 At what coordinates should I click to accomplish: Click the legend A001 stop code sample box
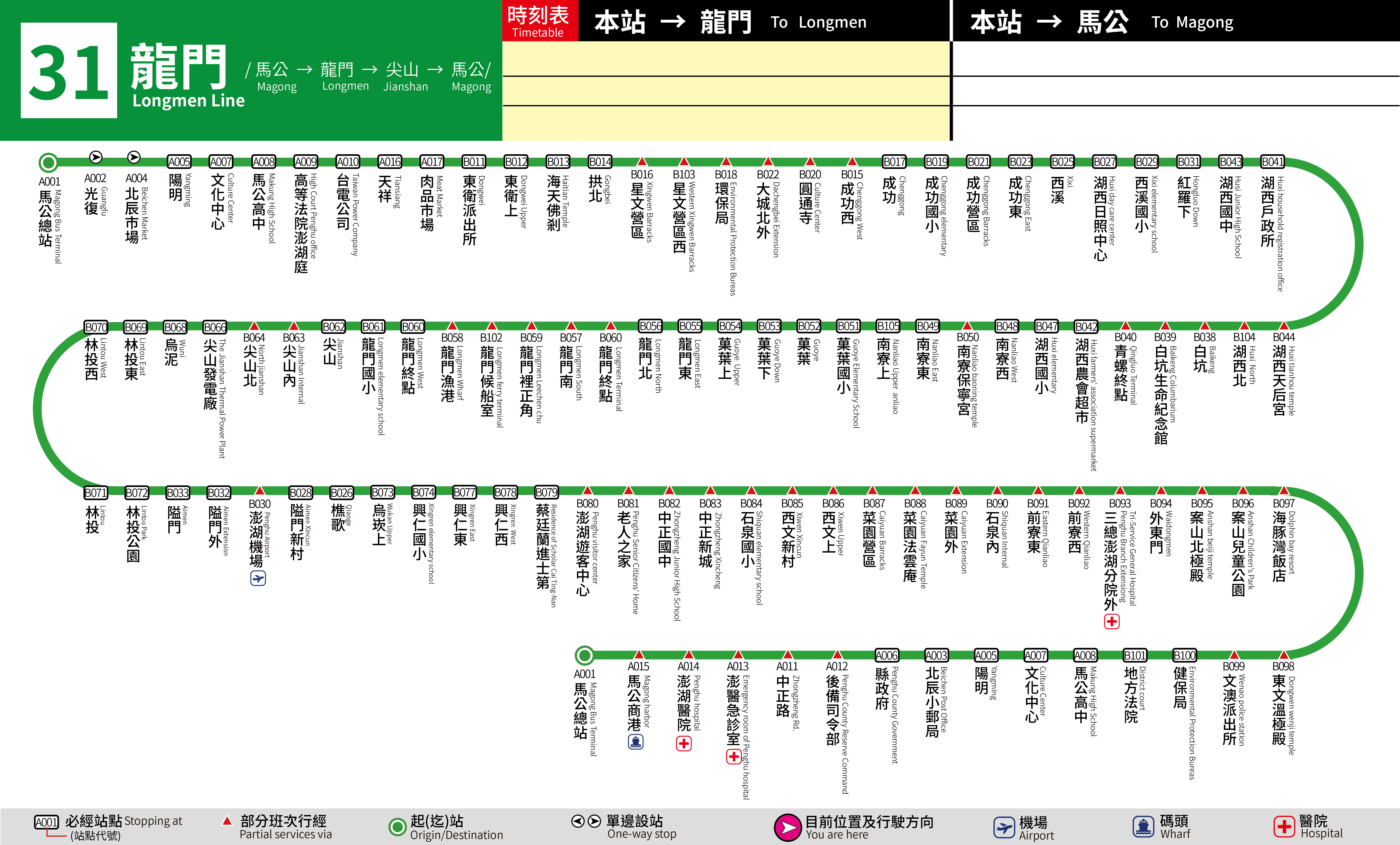point(46,822)
